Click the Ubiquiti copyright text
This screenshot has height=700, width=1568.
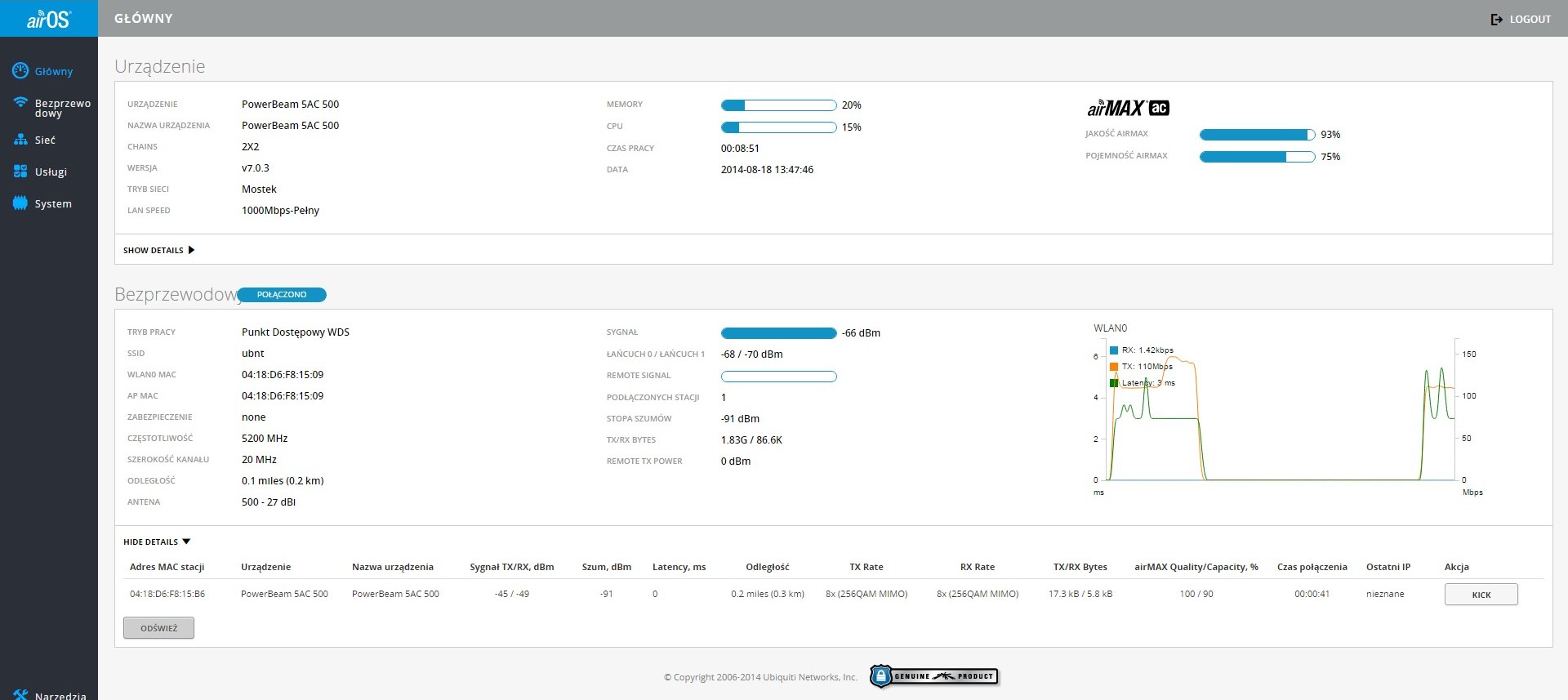tap(760, 677)
